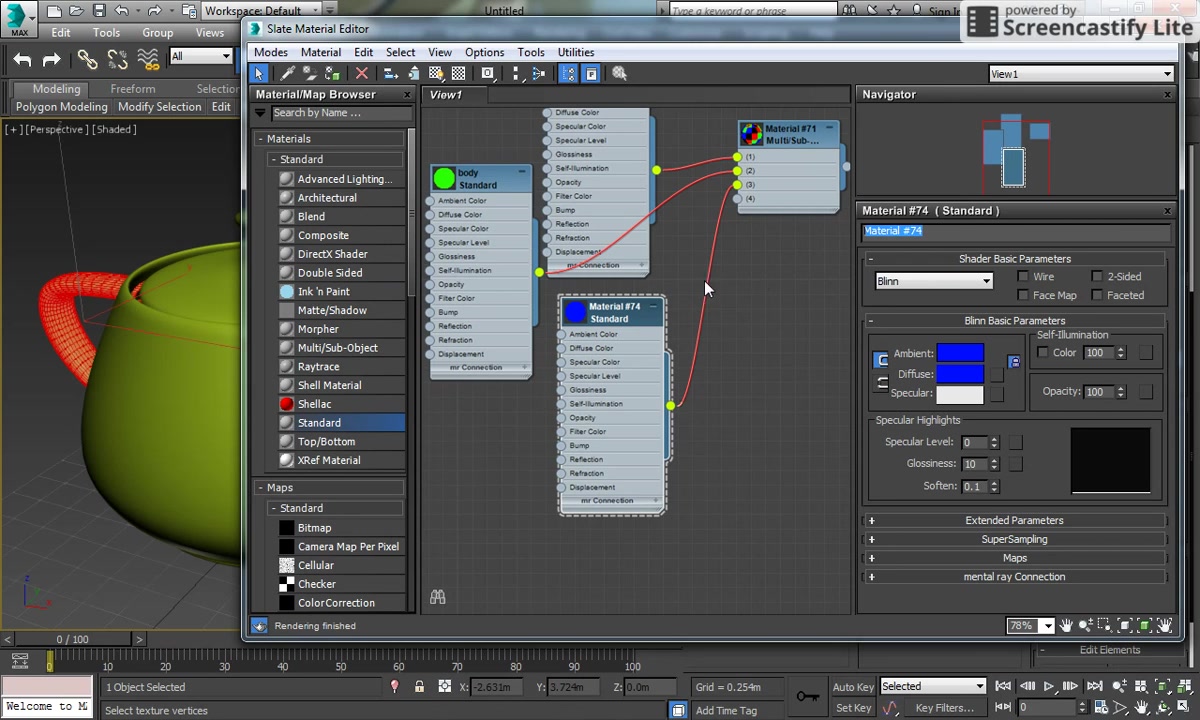Viewport: 1200px width, 720px height.
Task: Select the eyedropper pick material tool
Action: [287, 74]
